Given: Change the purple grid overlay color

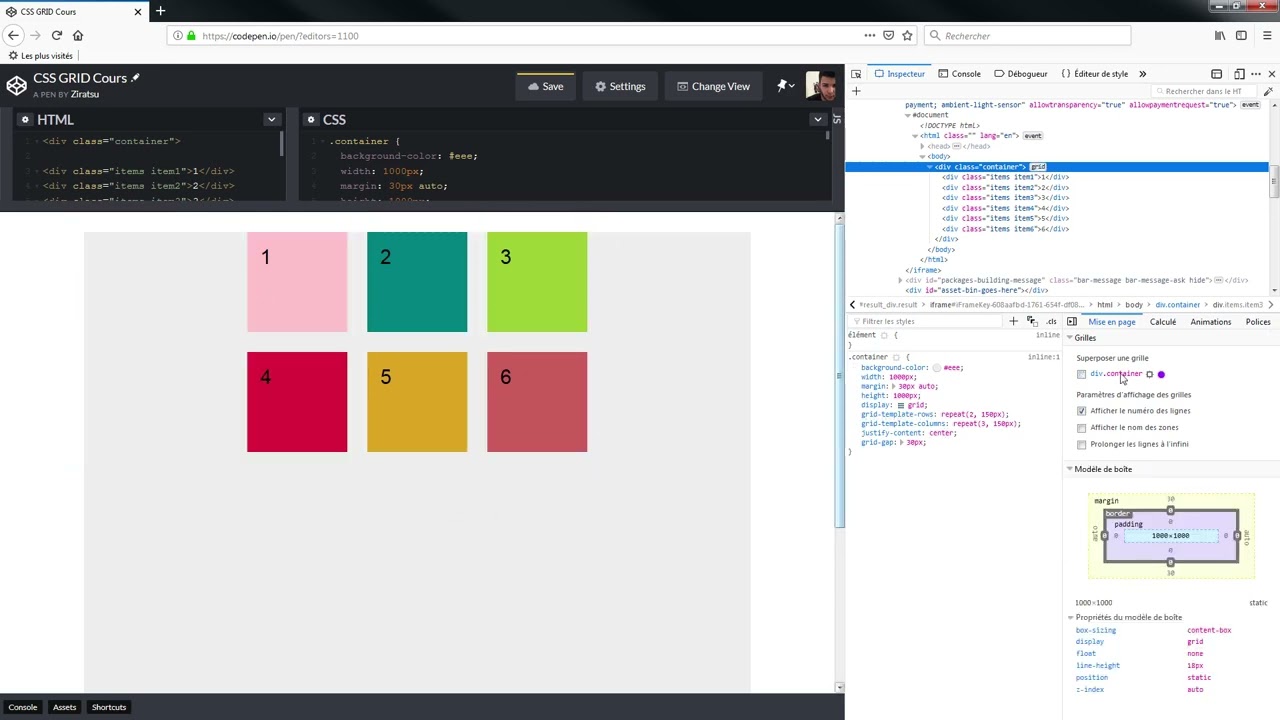Looking at the screenshot, I should [x=1161, y=374].
